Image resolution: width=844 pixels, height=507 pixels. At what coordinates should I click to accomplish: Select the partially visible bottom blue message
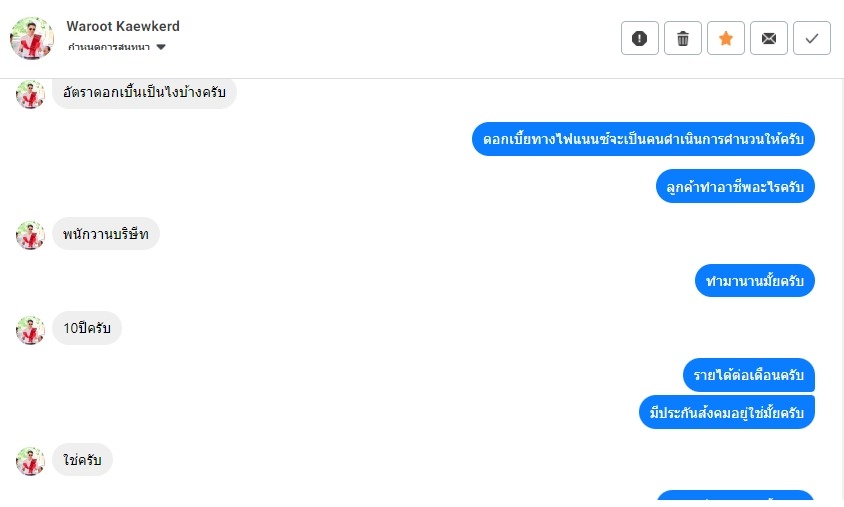735,495
